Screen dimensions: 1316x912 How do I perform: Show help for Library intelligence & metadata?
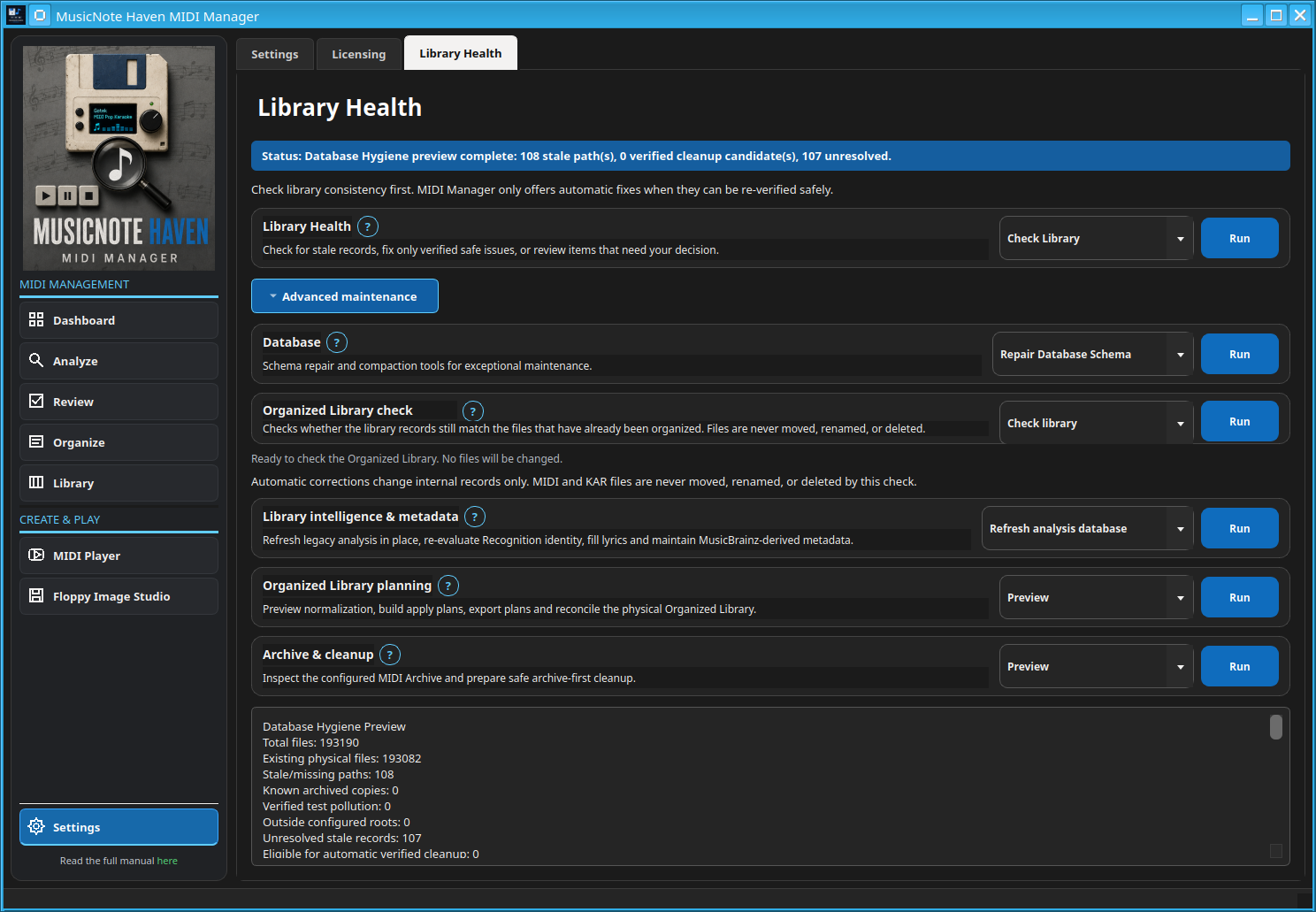475,517
